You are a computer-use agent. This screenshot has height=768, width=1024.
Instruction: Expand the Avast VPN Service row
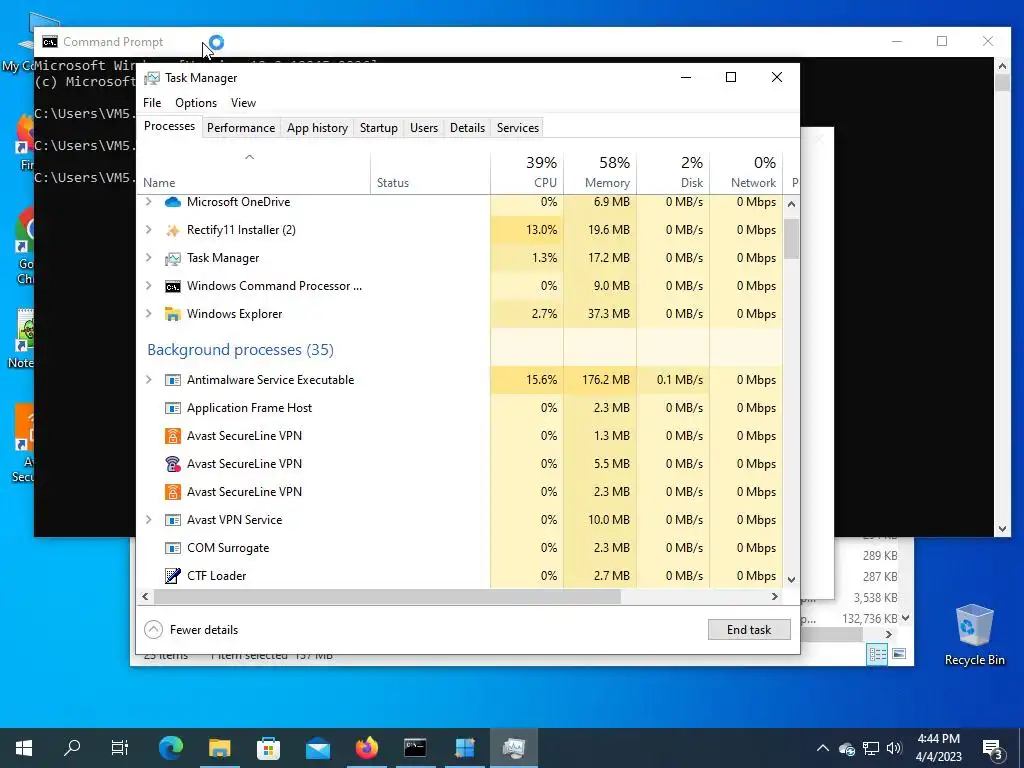point(149,520)
